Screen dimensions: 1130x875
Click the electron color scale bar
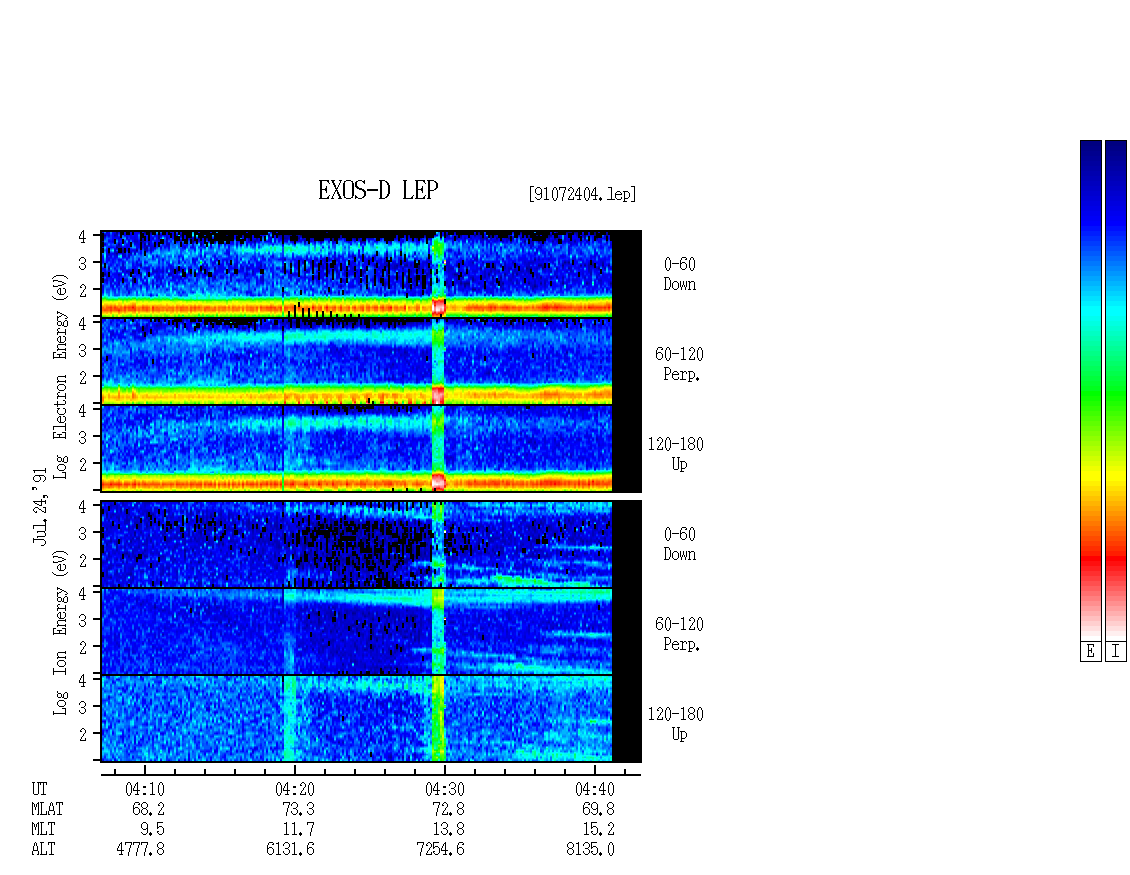(x=1090, y=390)
